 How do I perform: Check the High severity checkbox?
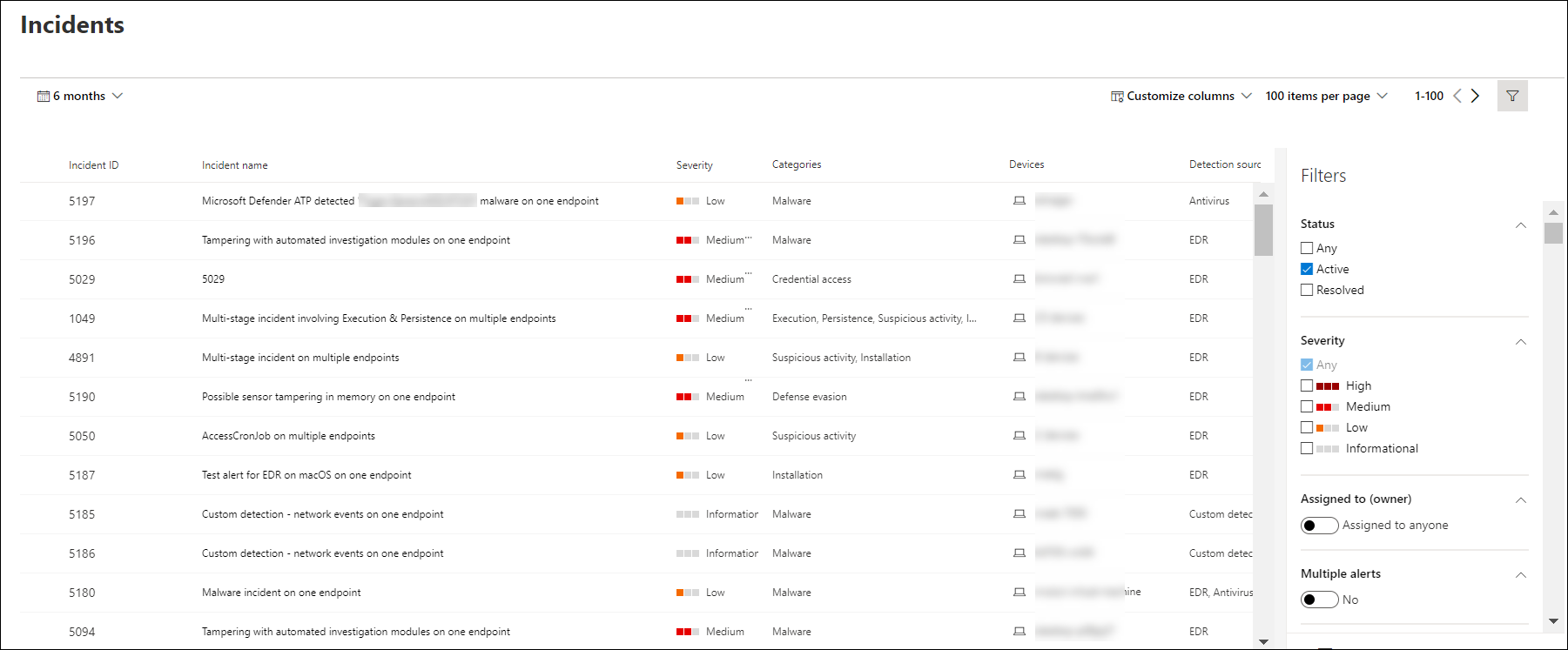point(1307,385)
